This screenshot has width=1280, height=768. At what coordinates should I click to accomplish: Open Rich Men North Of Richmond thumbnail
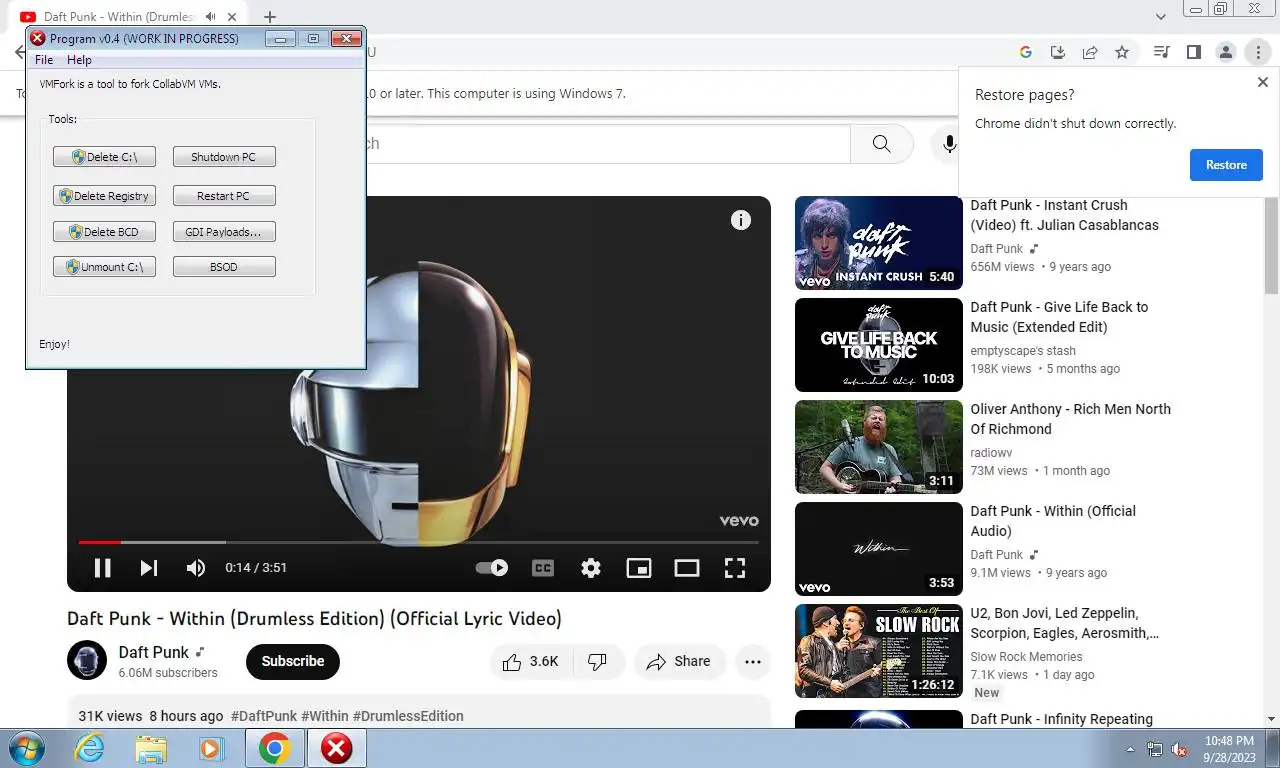[x=879, y=447]
